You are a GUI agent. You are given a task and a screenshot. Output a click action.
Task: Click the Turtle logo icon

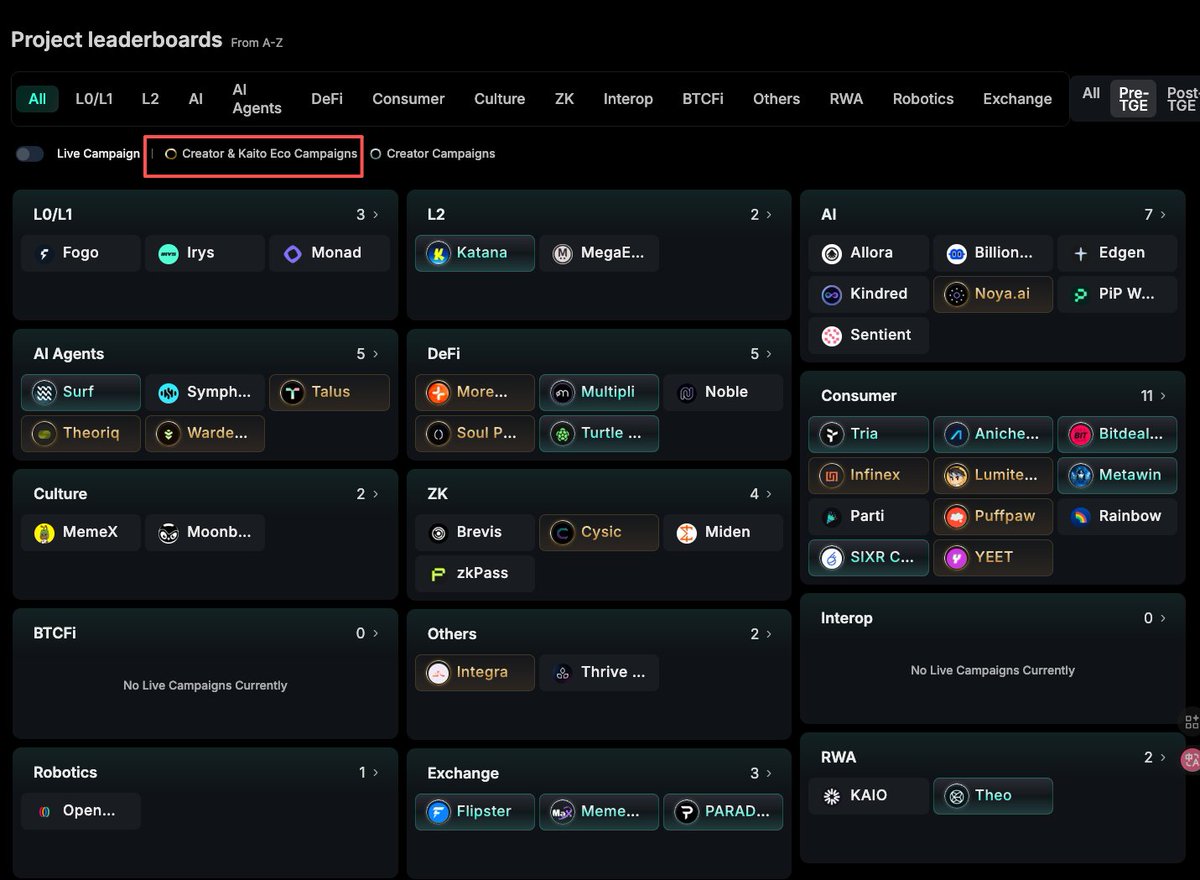(562, 434)
